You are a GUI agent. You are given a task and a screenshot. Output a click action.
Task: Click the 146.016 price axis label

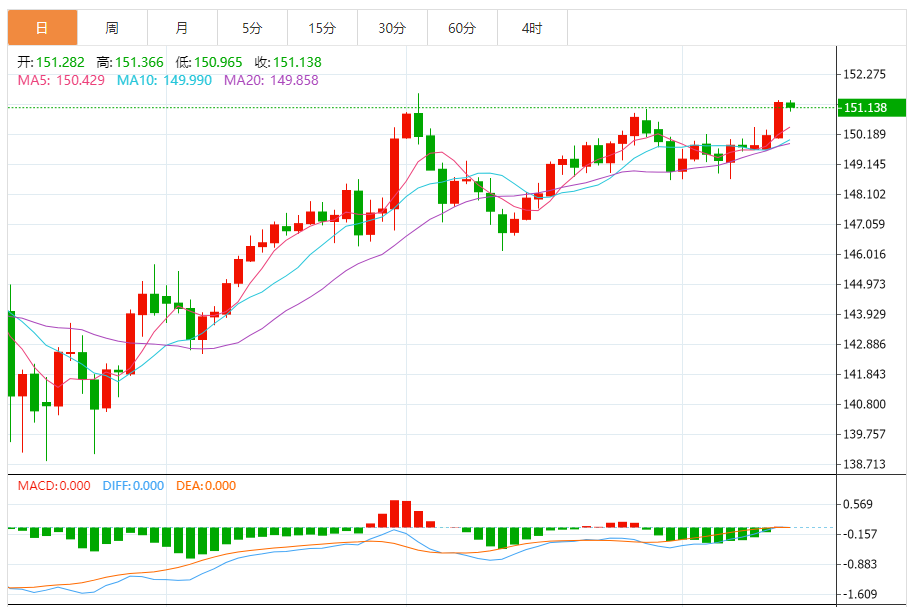864,254
